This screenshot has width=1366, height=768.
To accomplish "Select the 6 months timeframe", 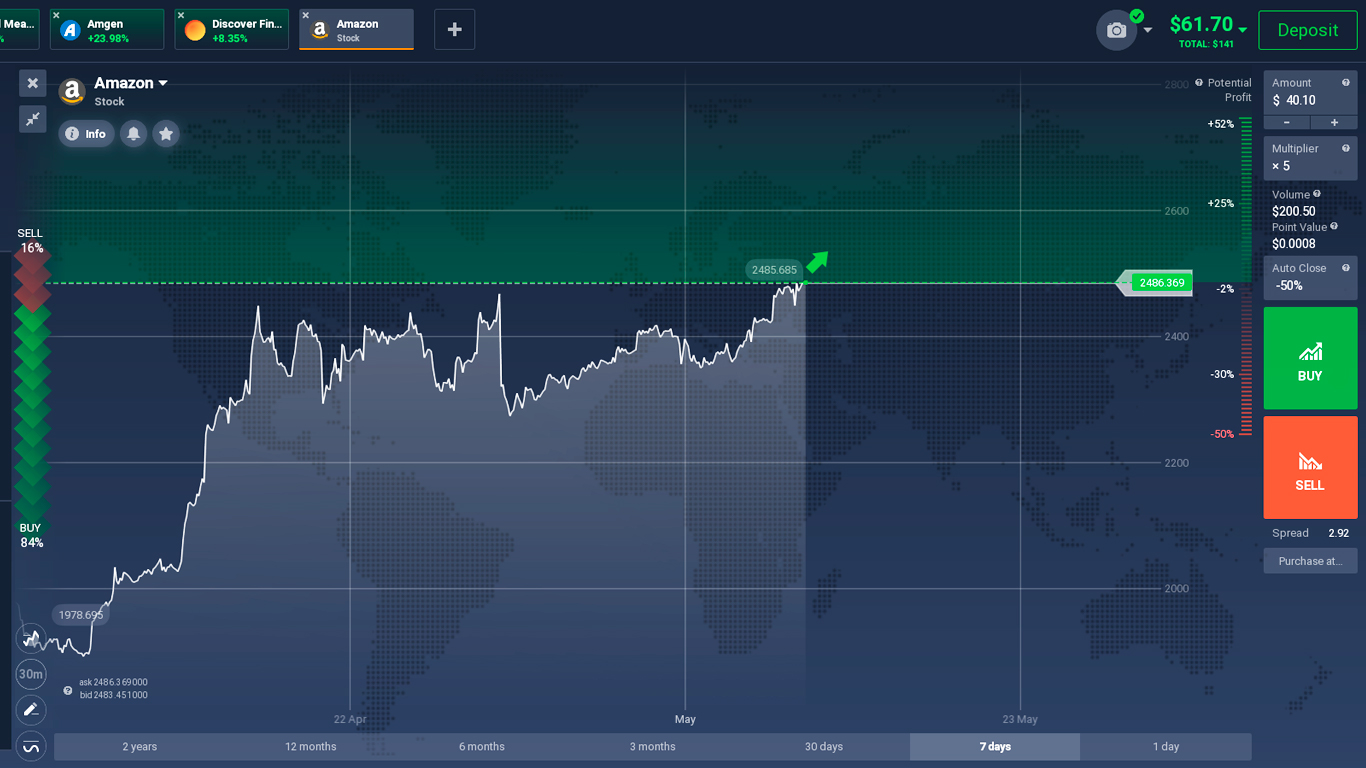I will [x=482, y=747].
